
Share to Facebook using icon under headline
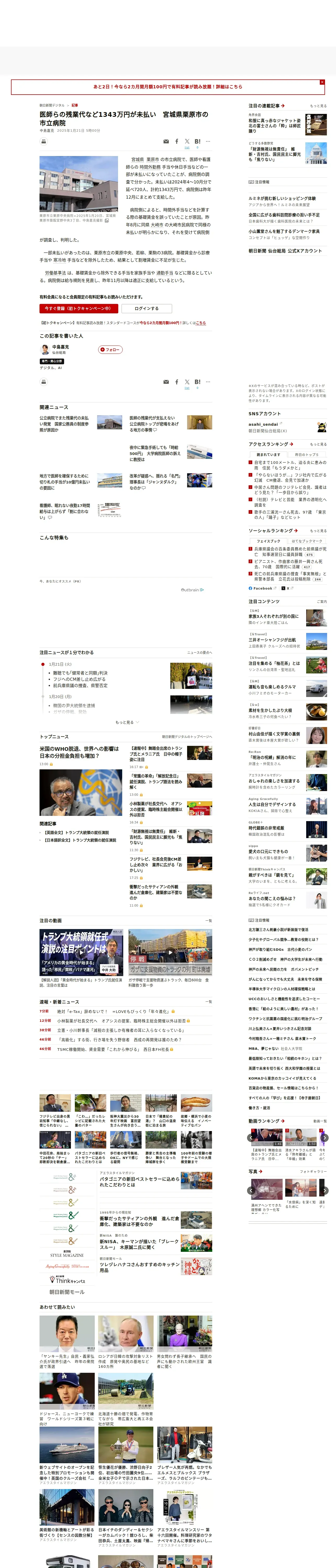click(x=177, y=141)
